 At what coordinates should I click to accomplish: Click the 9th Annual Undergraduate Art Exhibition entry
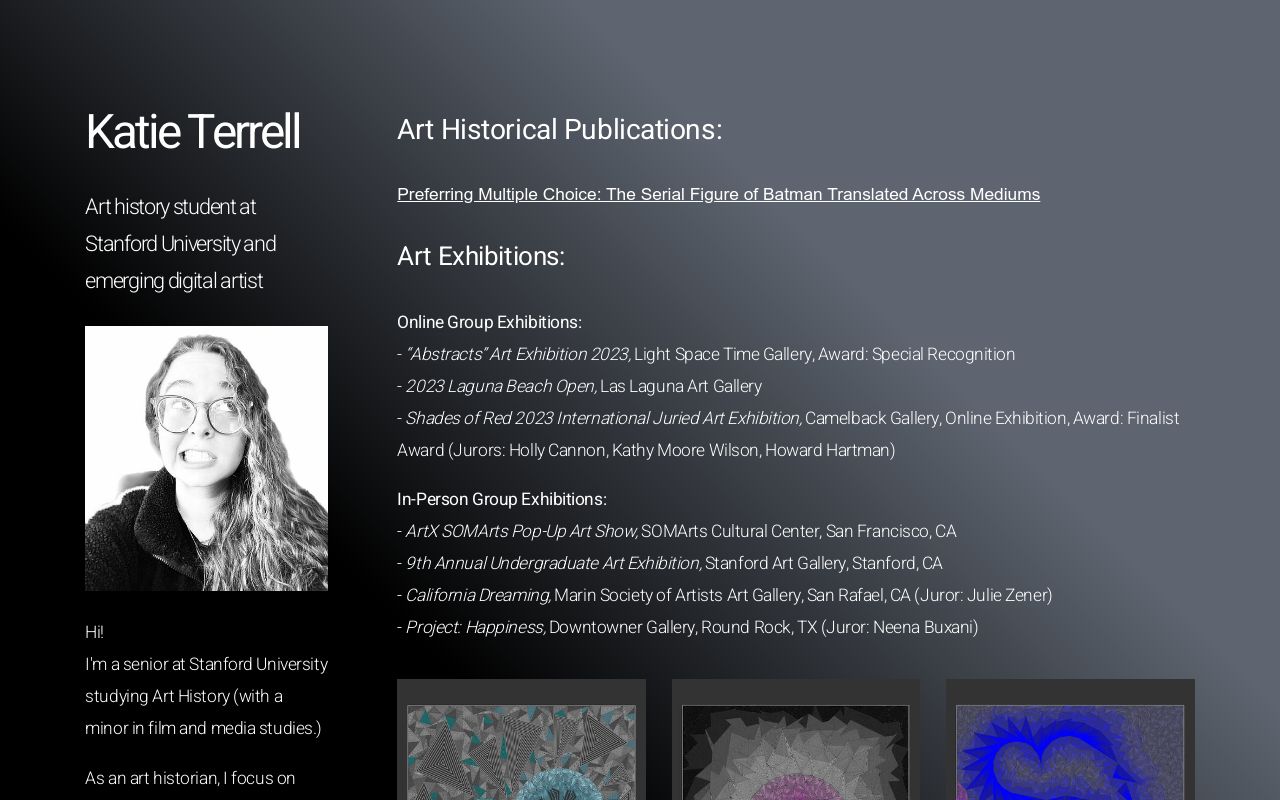(x=553, y=563)
